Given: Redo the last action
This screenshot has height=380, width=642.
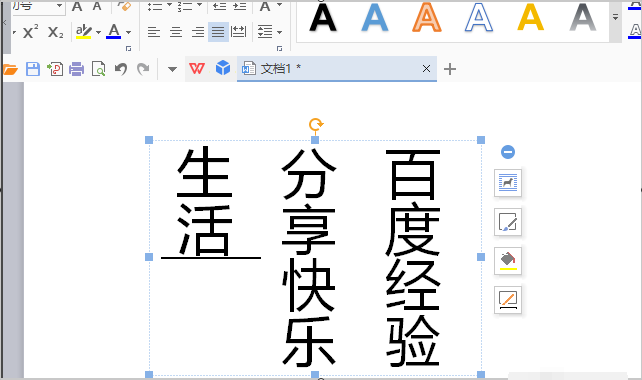Looking at the screenshot, I should [143, 69].
